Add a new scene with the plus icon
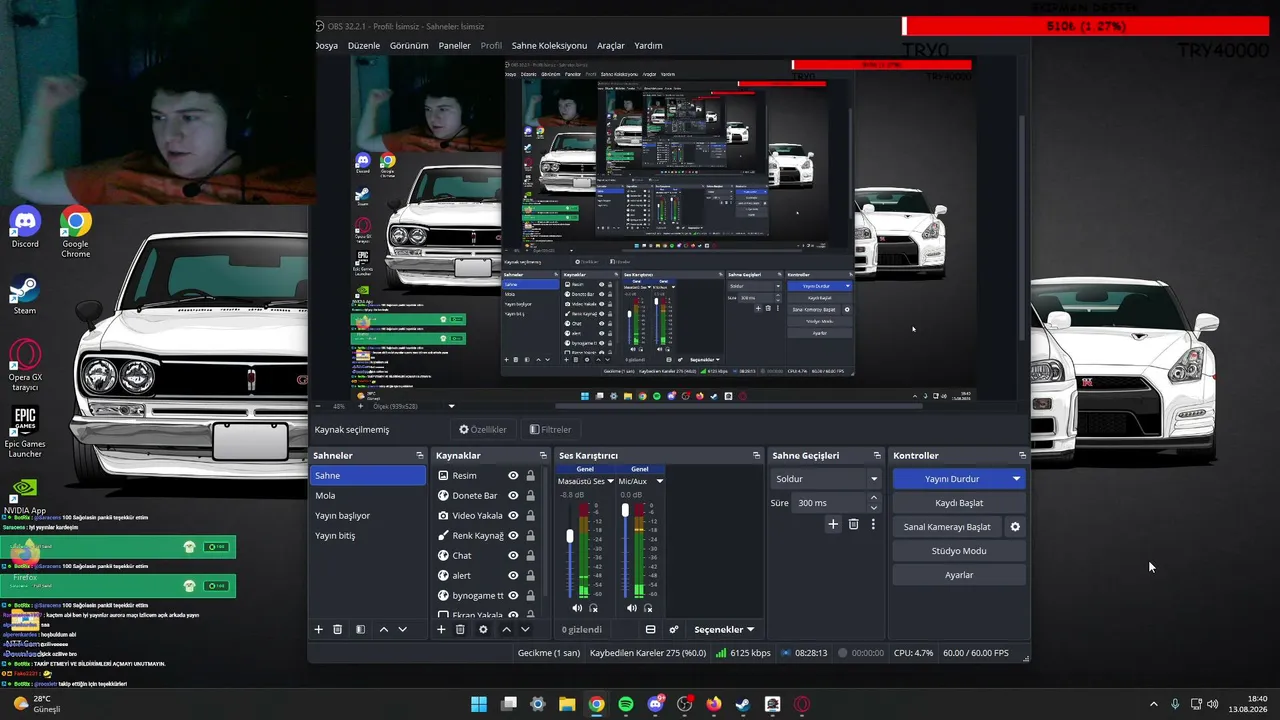 (x=319, y=629)
